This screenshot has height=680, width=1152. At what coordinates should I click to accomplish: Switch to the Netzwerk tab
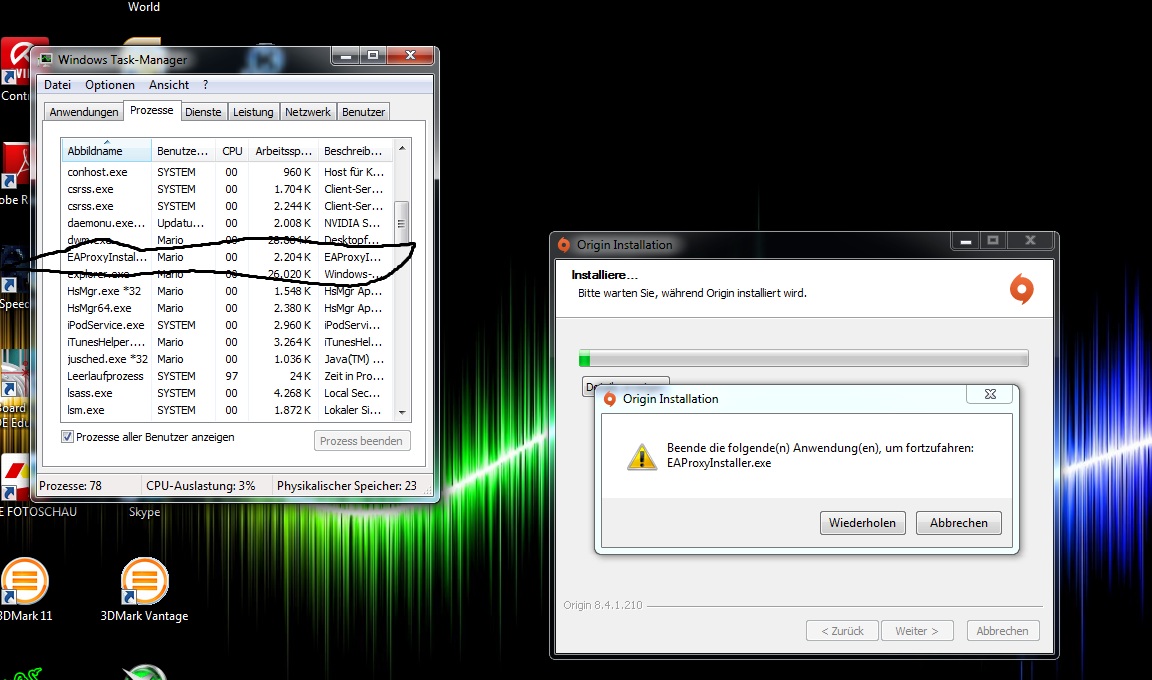308,112
